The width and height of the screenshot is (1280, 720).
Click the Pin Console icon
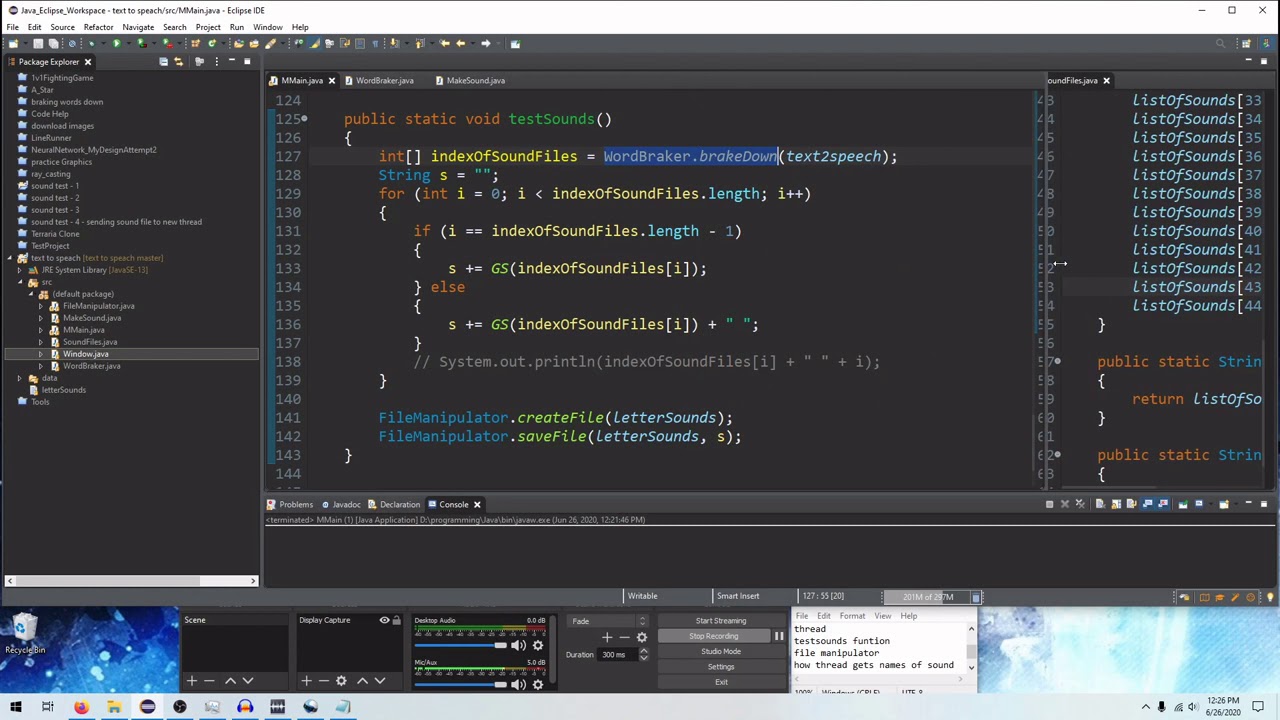point(1183,504)
